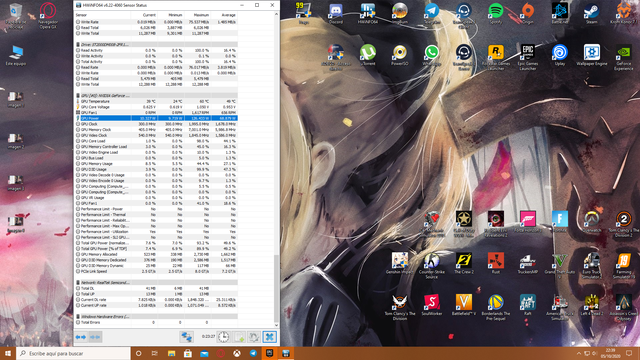This screenshot has width=640, height=360.
Task: Click the clock reset timer icon in HWiNFO
Action: point(223,337)
